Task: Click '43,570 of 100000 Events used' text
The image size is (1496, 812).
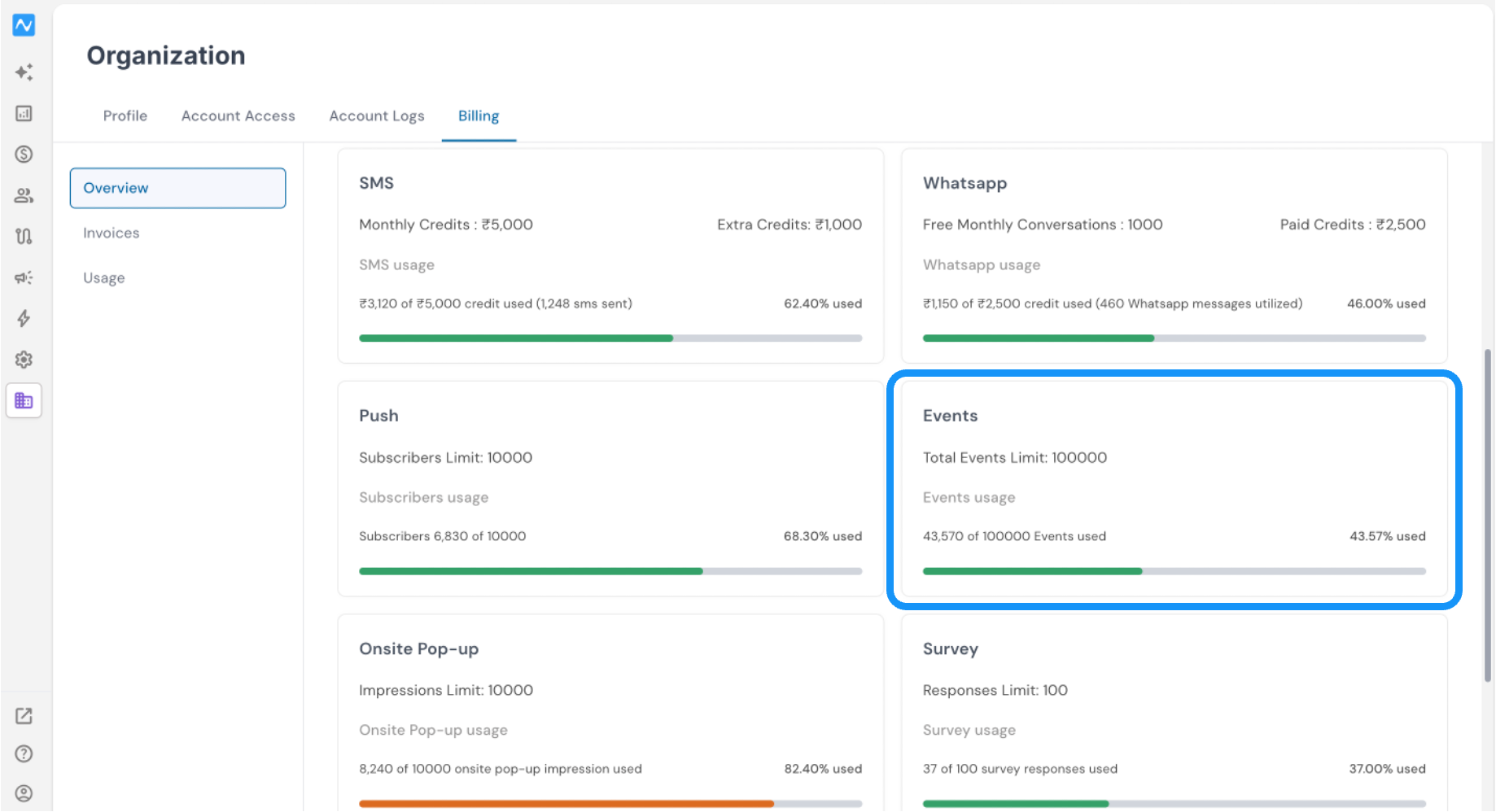Action: point(1014,536)
